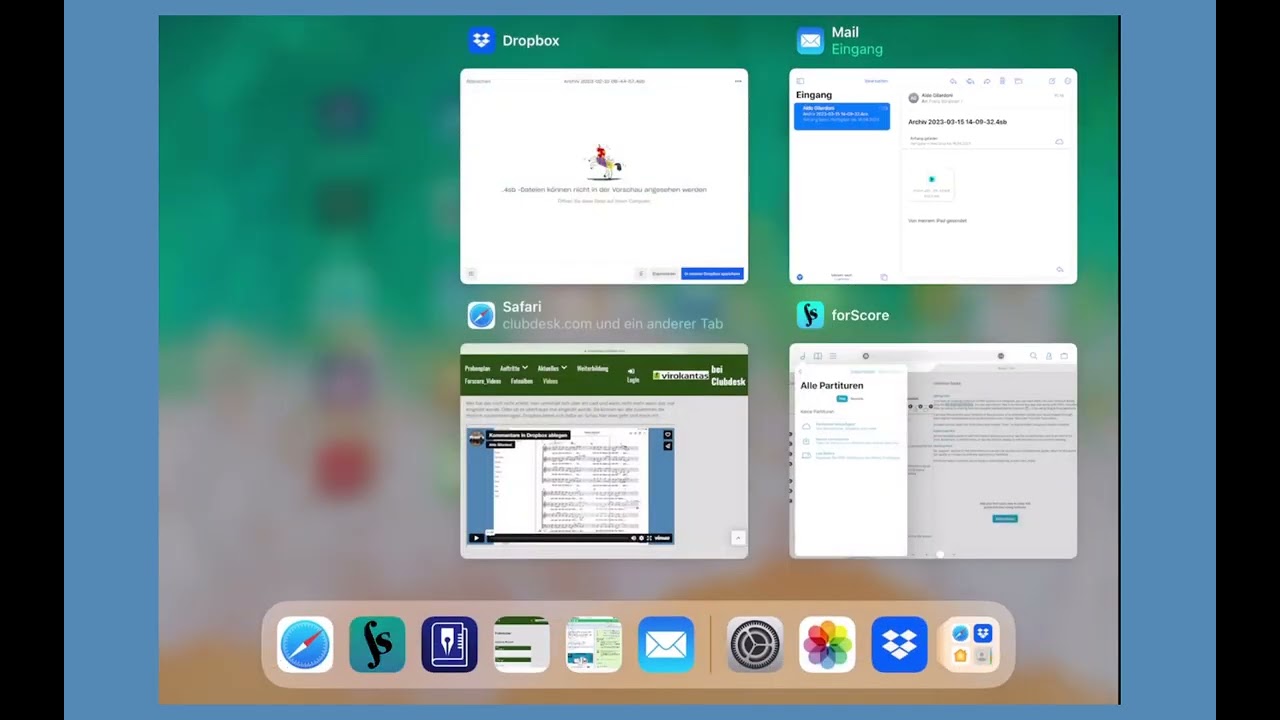Click Bearbeiten in the Mail card

point(876,81)
